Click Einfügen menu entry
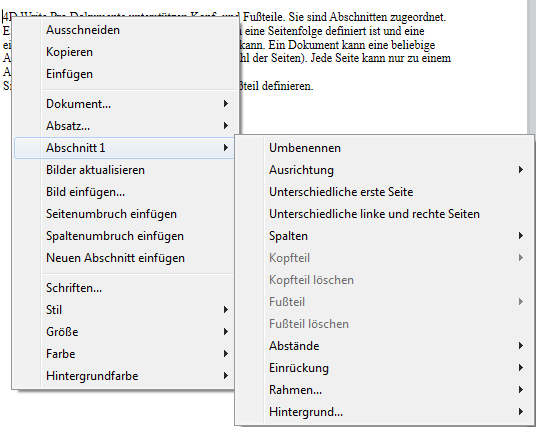 click(125, 74)
